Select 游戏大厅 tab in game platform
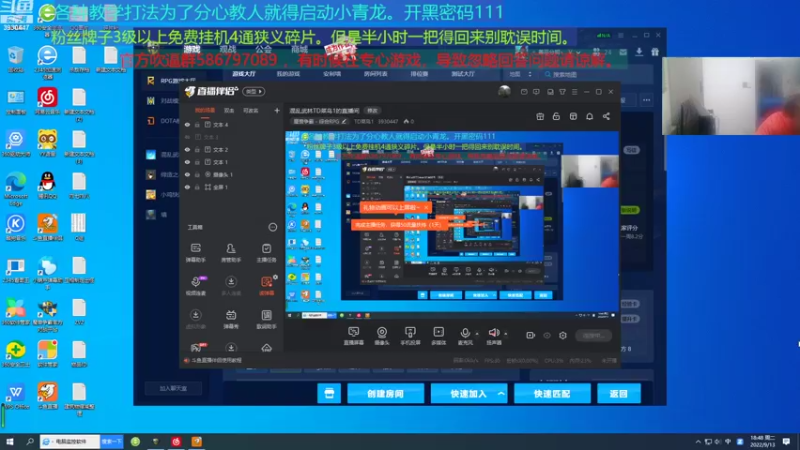The width and height of the screenshot is (800, 450). tap(244, 74)
